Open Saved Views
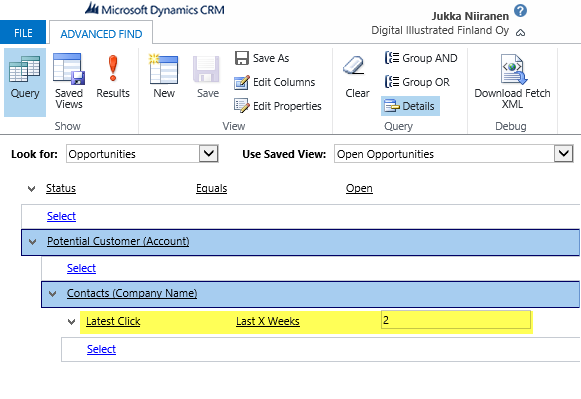Screen dimensions: 581x399 coord(69,82)
